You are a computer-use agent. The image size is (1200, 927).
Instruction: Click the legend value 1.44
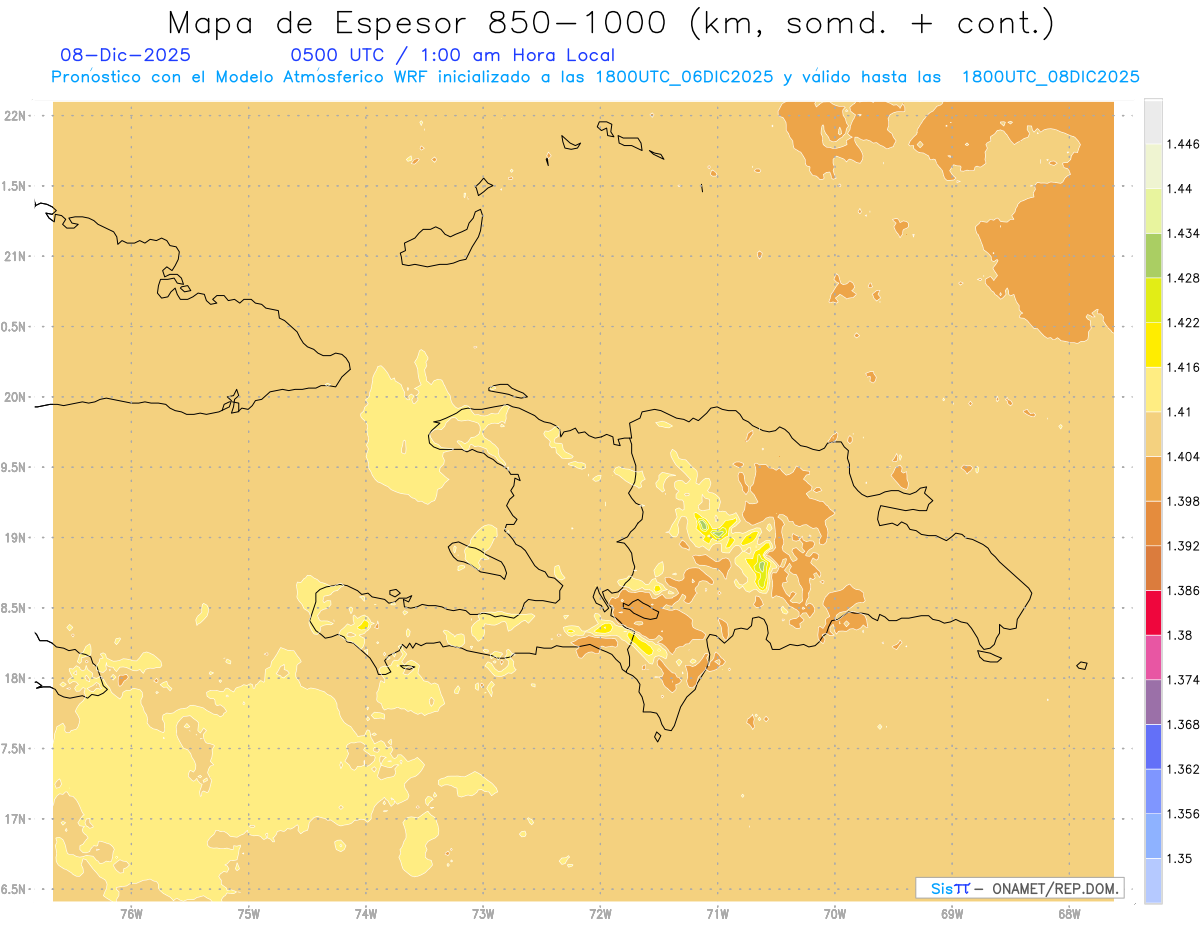pos(1181,188)
